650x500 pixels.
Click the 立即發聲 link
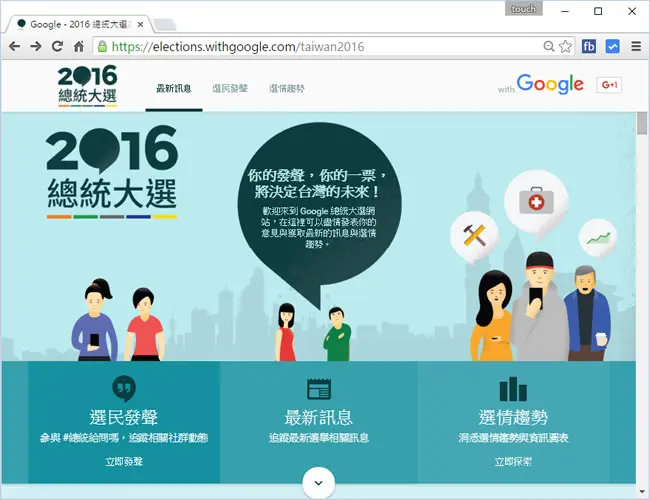(124, 461)
